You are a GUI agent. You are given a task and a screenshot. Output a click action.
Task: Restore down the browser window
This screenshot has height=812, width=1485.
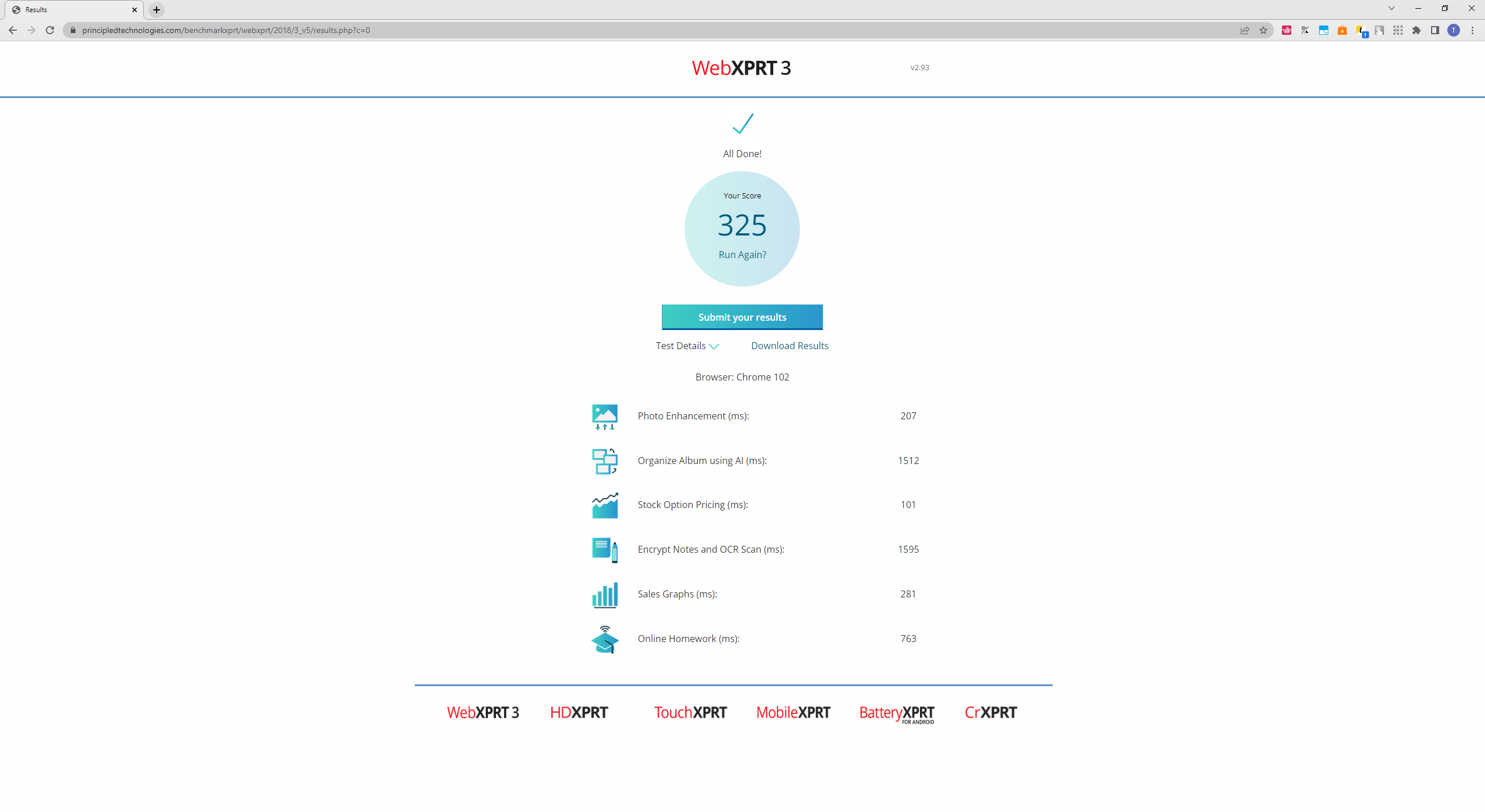[1444, 8]
